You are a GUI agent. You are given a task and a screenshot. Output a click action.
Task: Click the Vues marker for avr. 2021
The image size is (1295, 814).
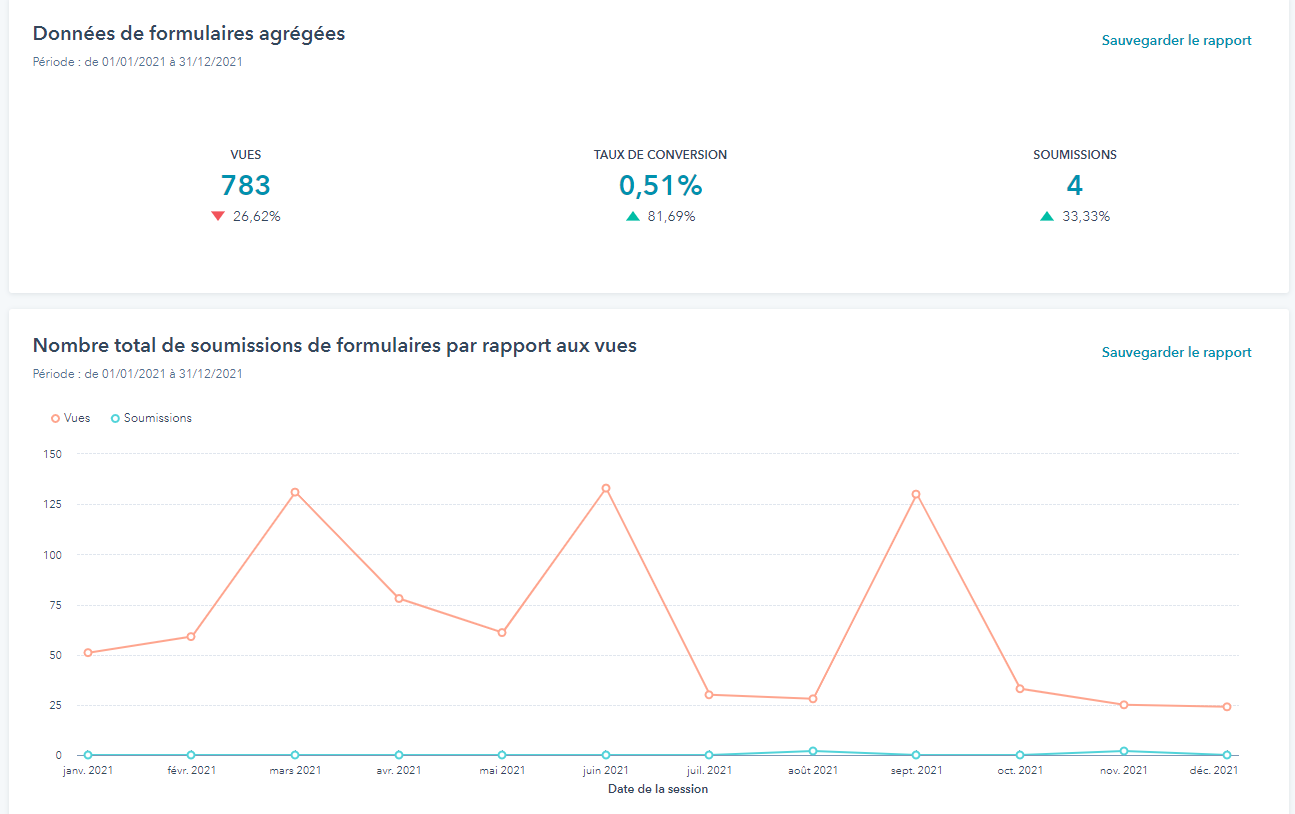click(x=399, y=599)
